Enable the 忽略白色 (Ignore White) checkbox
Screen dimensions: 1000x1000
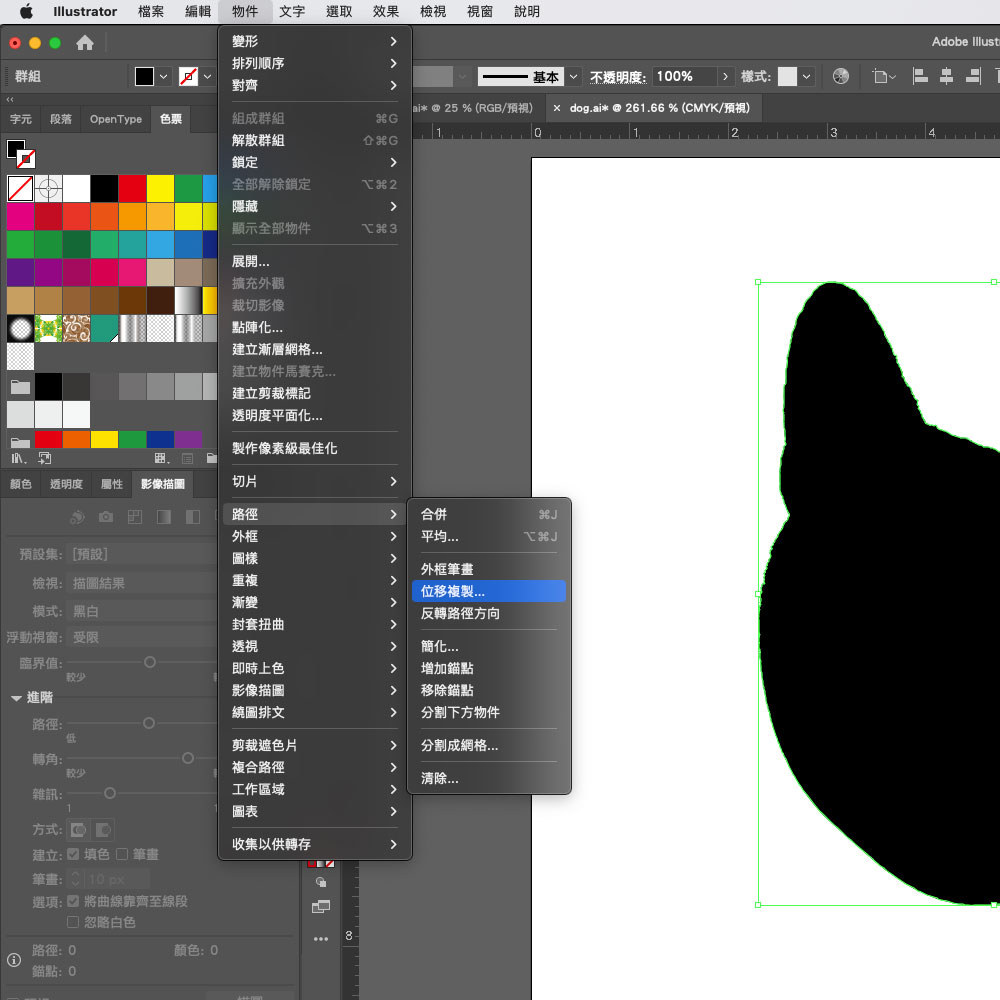[x=73, y=921]
